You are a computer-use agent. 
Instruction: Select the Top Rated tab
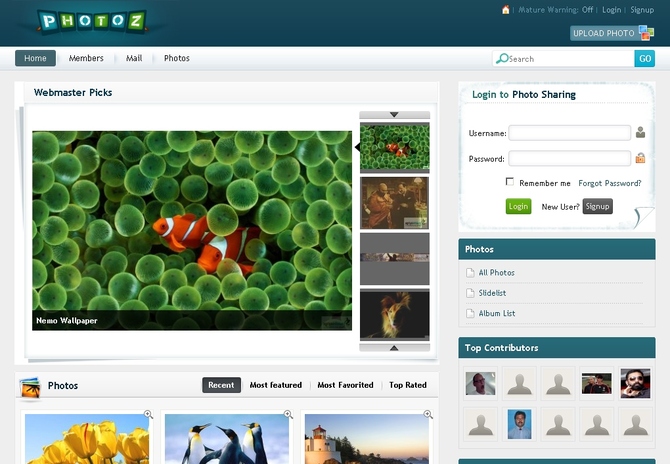pos(408,385)
